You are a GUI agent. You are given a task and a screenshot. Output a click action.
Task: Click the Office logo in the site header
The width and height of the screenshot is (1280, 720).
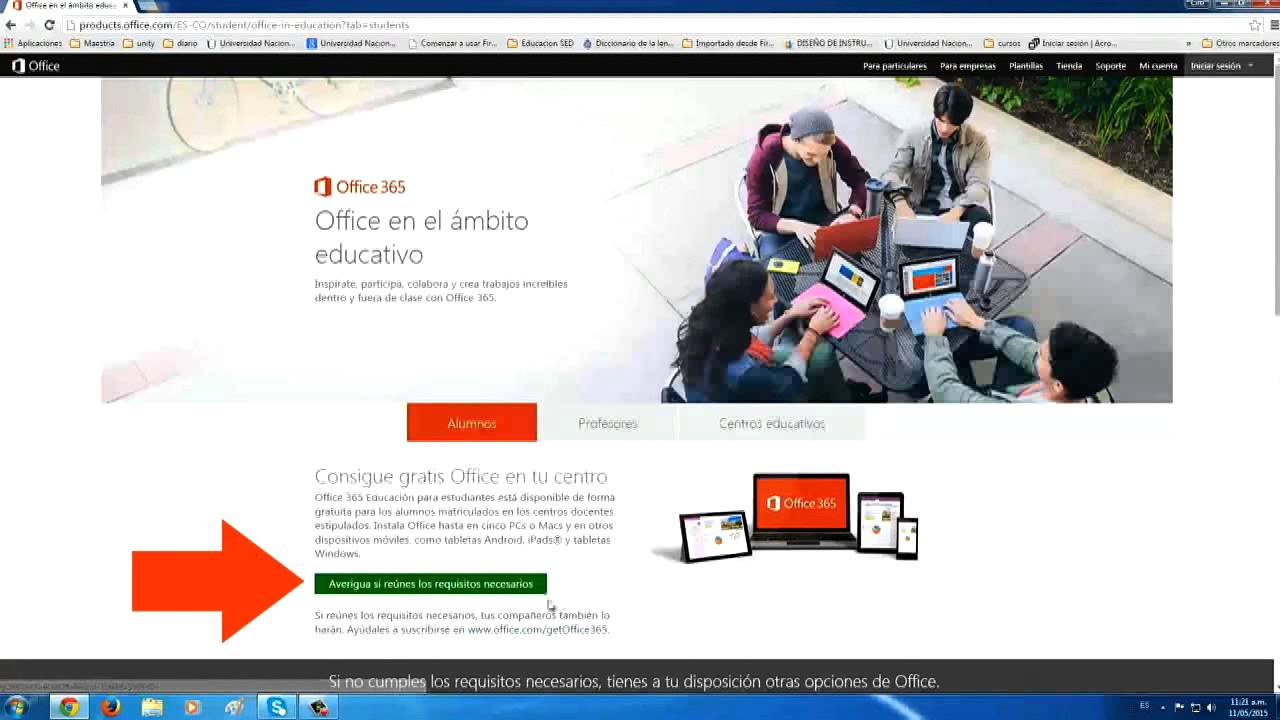tap(36, 66)
